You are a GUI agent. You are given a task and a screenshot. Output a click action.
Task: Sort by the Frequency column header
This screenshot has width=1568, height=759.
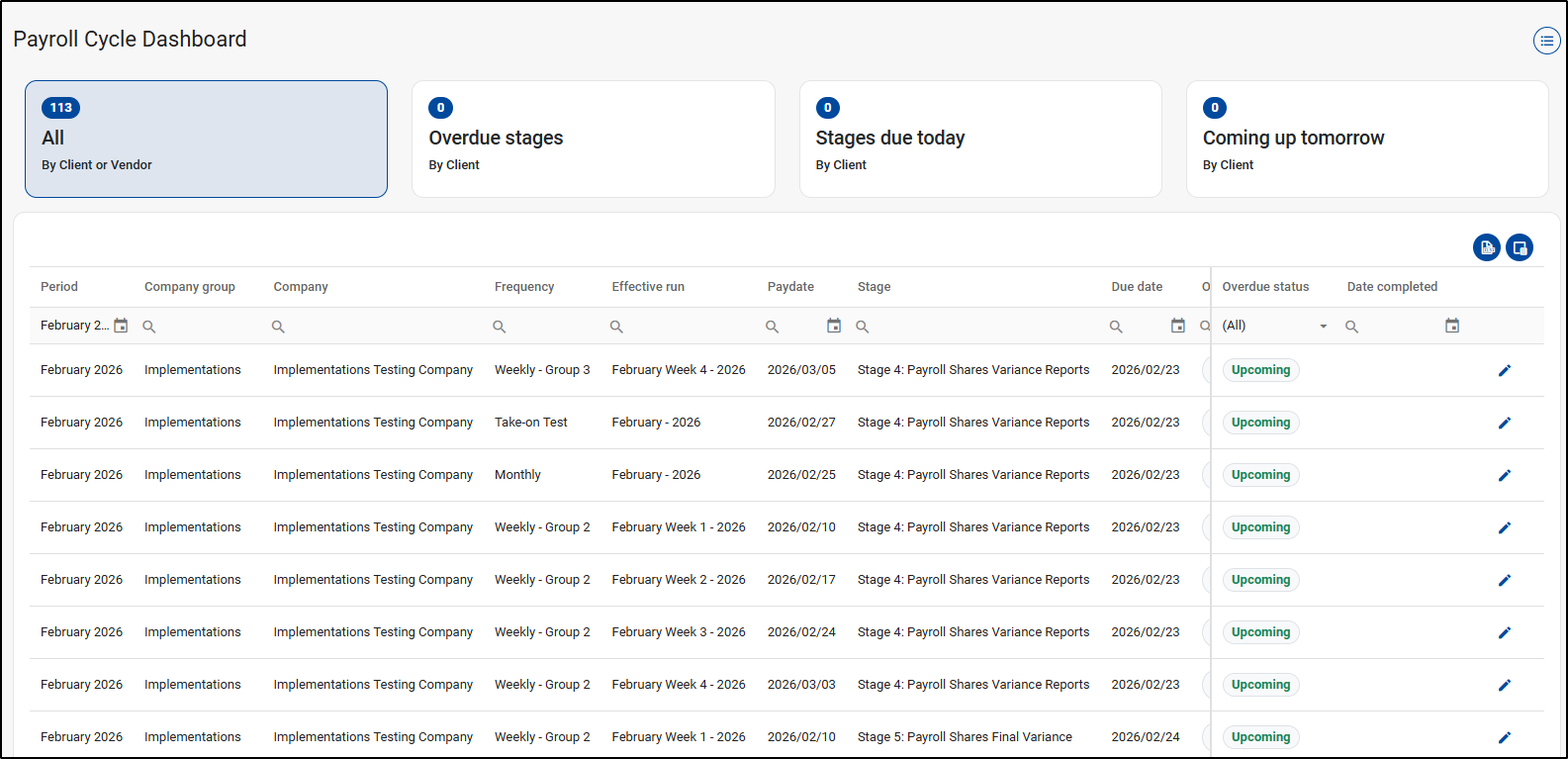tap(524, 287)
